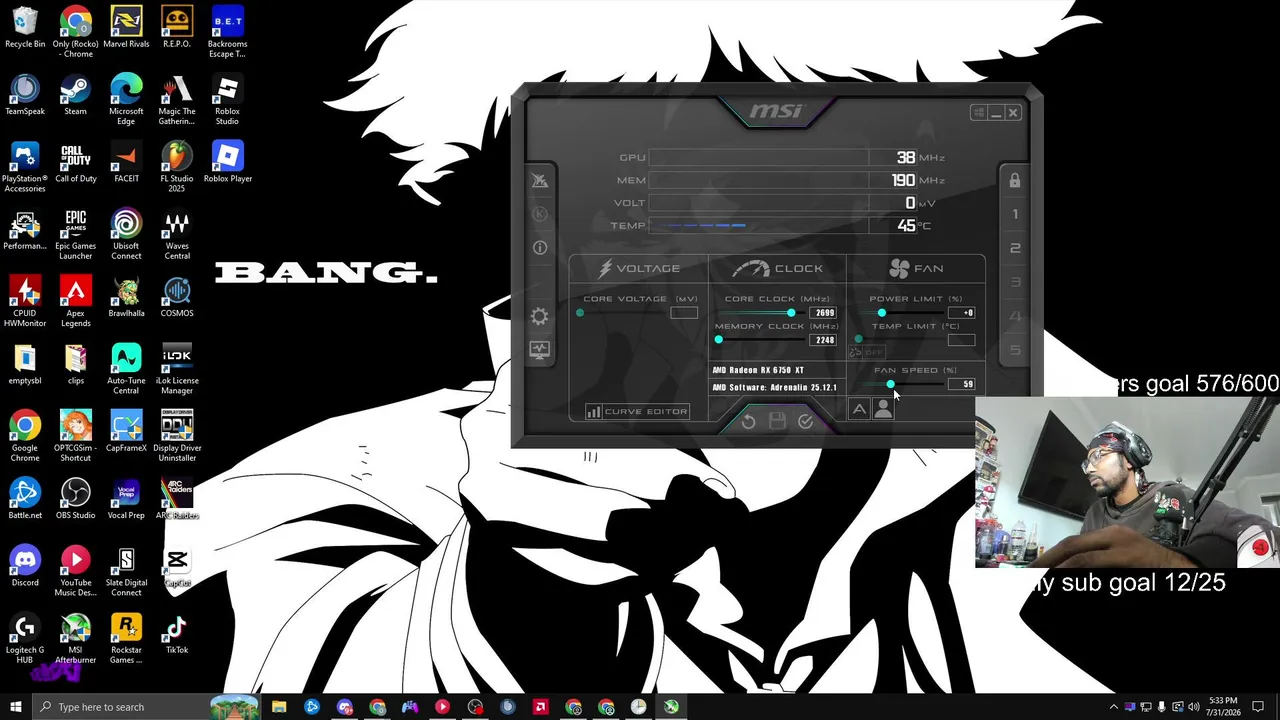Image resolution: width=1280 pixels, height=720 pixels.
Task: Select the Ubisoft Connect desktop icon
Action: 126,234
